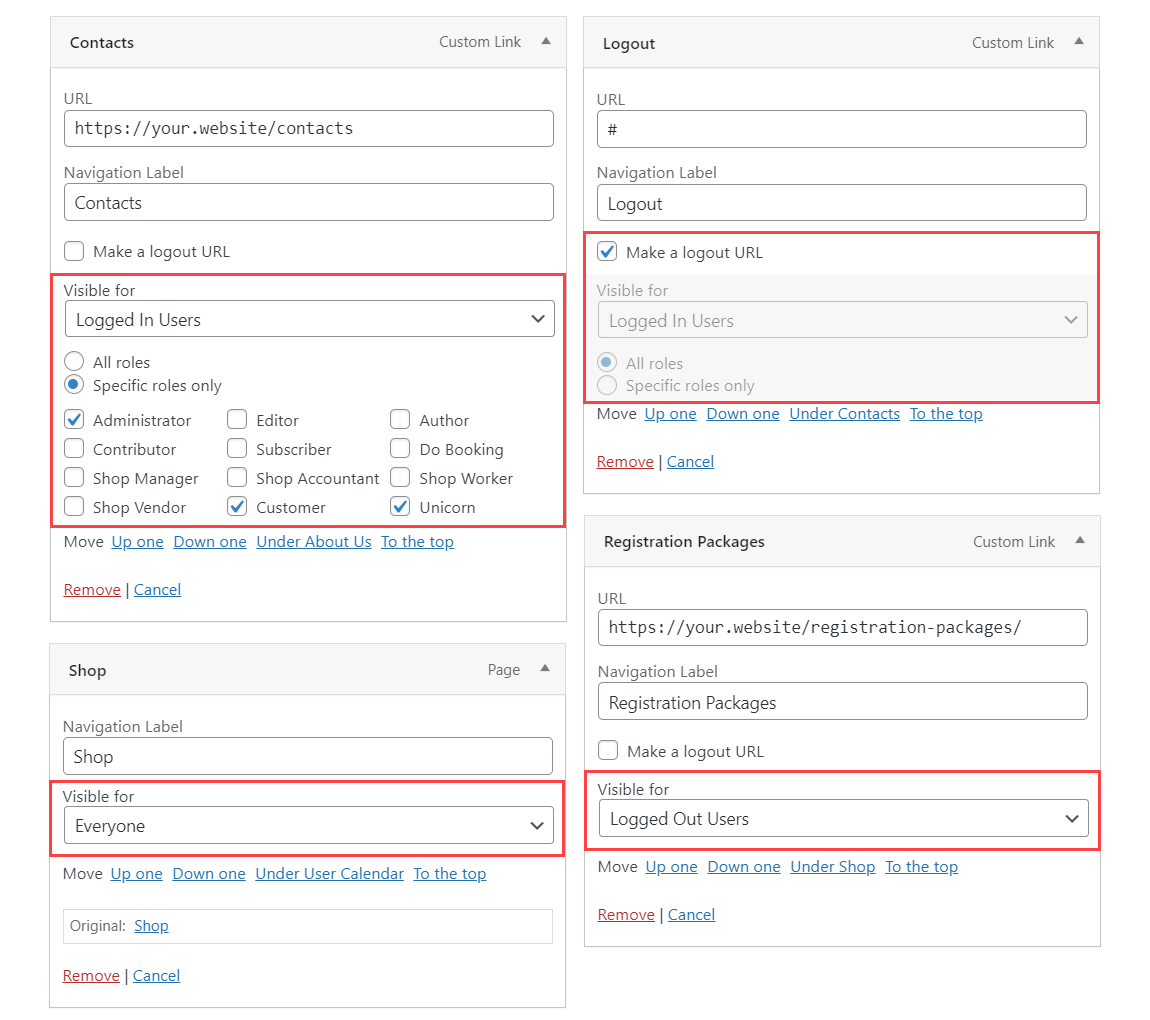Viewport: 1150px width, 1020px height.
Task: Cancel changes in Logout panel
Action: (x=690, y=461)
